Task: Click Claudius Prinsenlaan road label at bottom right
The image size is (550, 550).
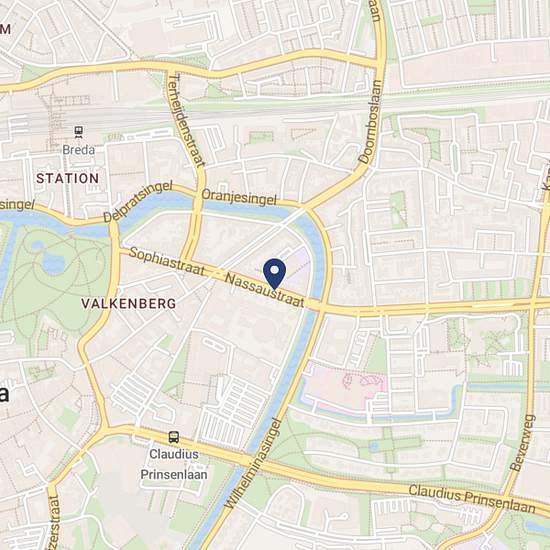Action: pyautogui.click(x=472, y=499)
